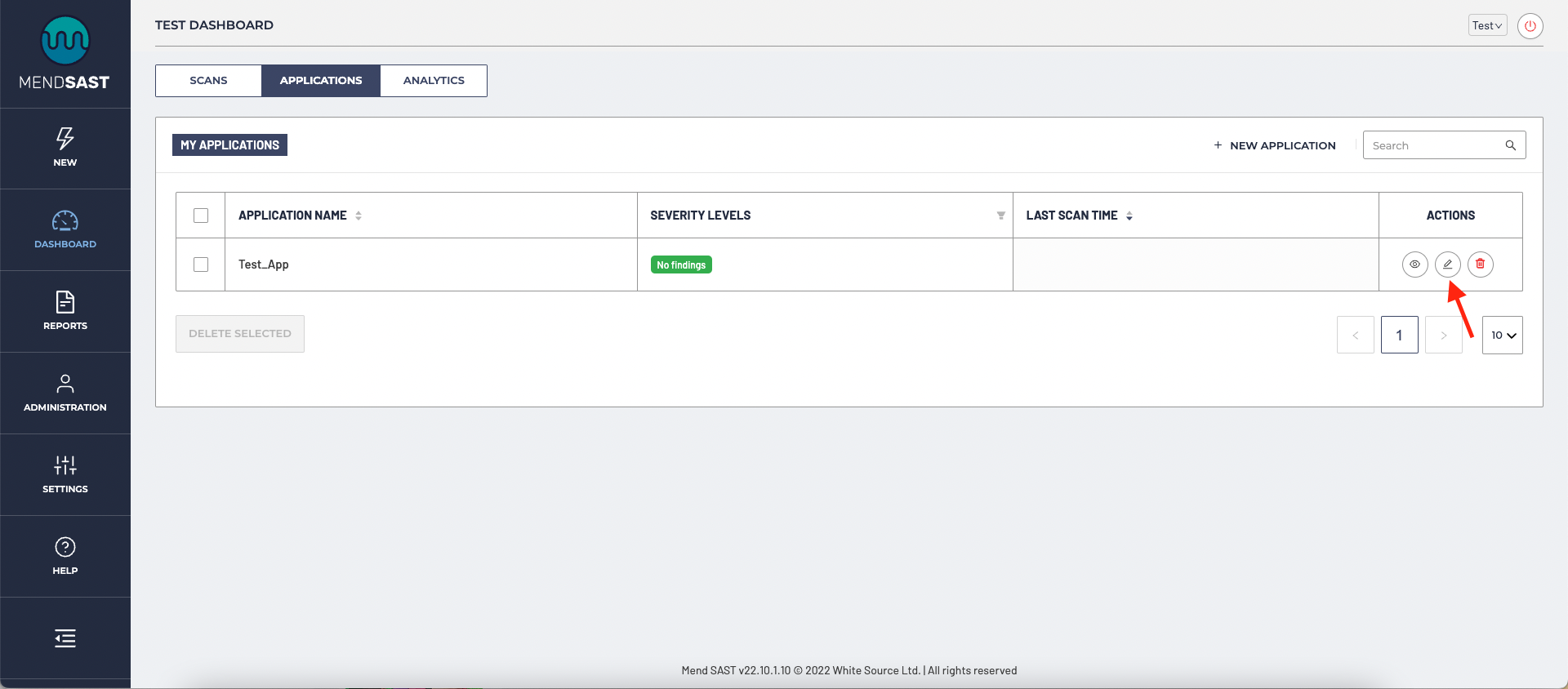This screenshot has width=1568, height=689.
Task: Open the Severity Levels filter
Action: (1000, 216)
